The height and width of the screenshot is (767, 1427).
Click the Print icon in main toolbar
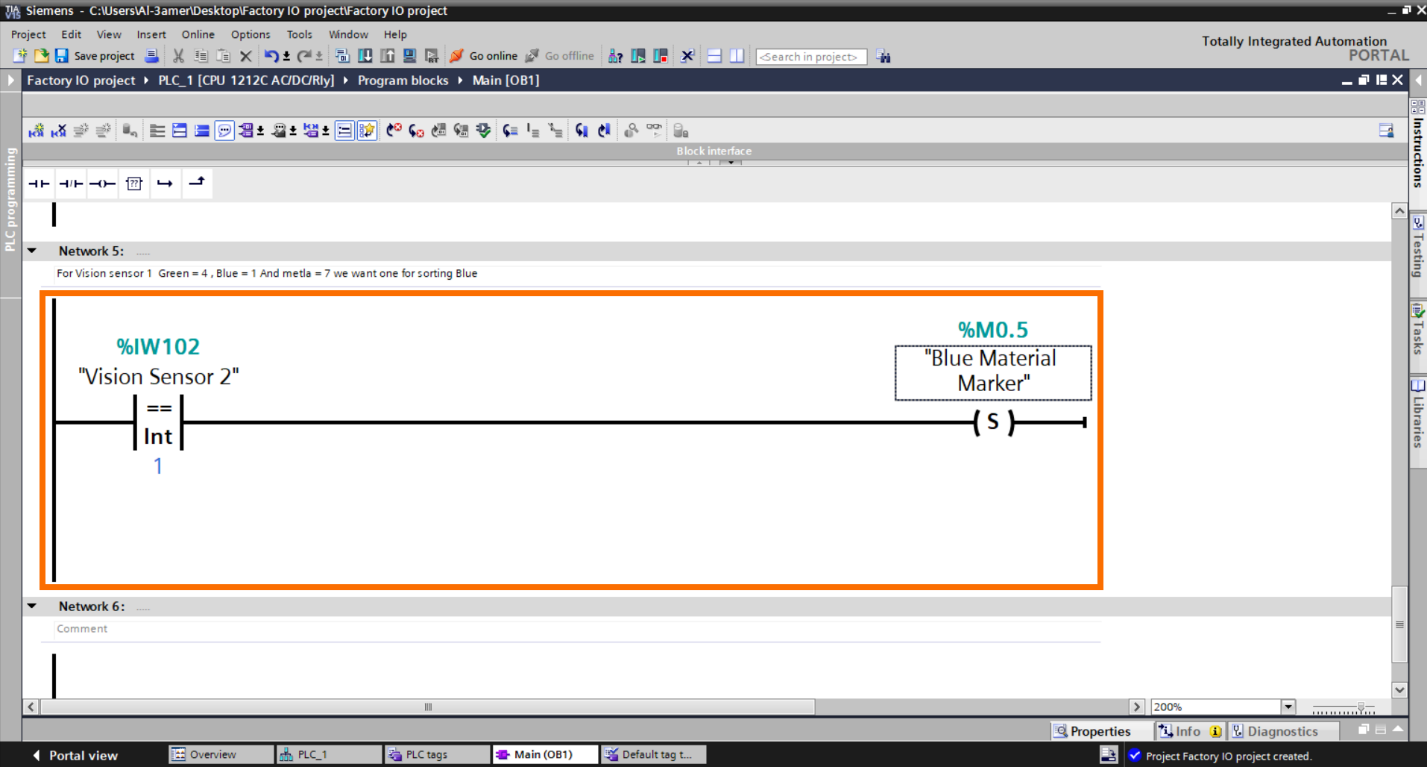pyautogui.click(x=152, y=56)
